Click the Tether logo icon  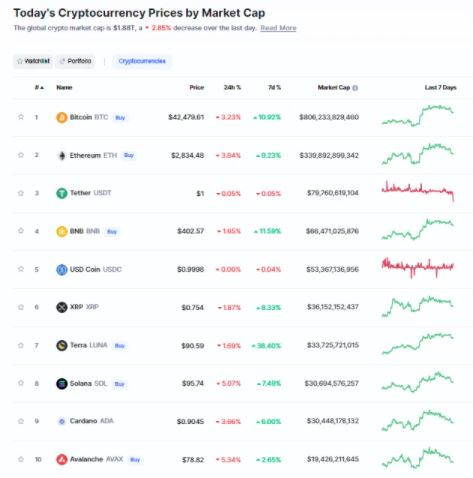[x=62, y=193]
